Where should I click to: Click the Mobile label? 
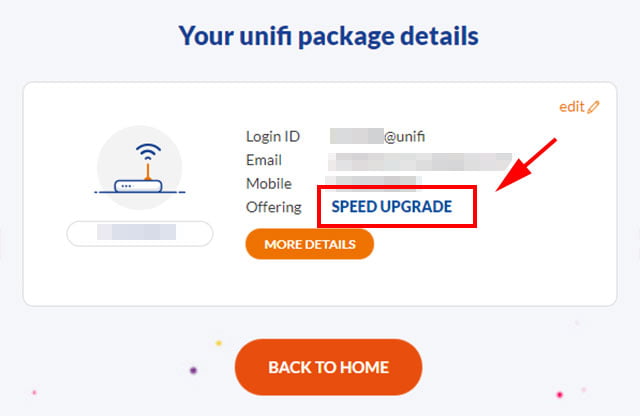pos(269,184)
